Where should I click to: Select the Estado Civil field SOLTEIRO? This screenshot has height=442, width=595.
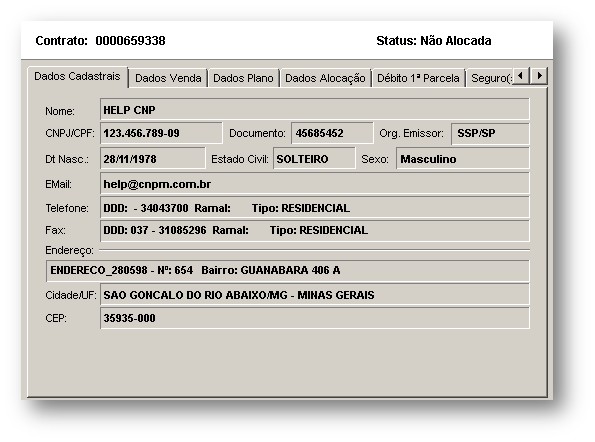pyautogui.click(x=314, y=159)
